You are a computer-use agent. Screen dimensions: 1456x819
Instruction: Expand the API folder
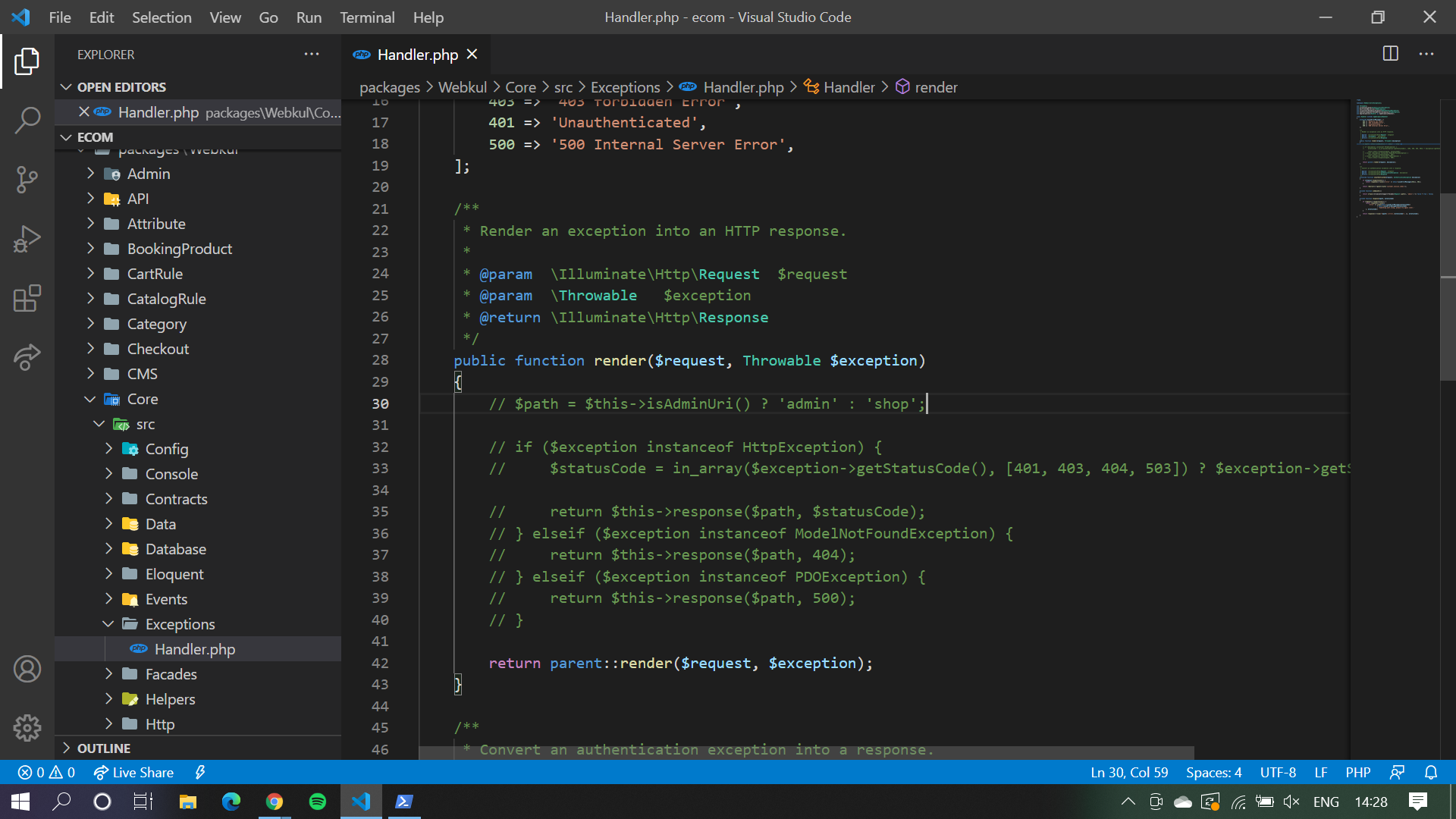pos(198,199)
